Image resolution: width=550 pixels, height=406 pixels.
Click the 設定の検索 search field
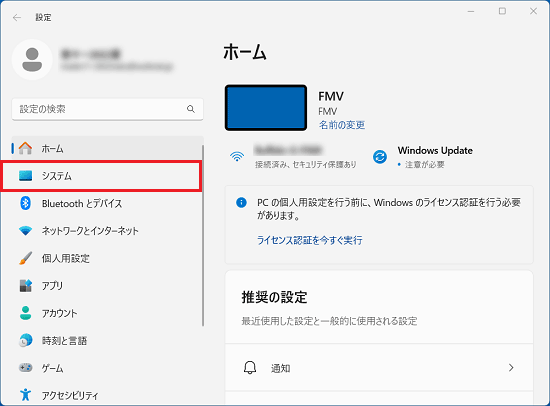tap(107, 109)
